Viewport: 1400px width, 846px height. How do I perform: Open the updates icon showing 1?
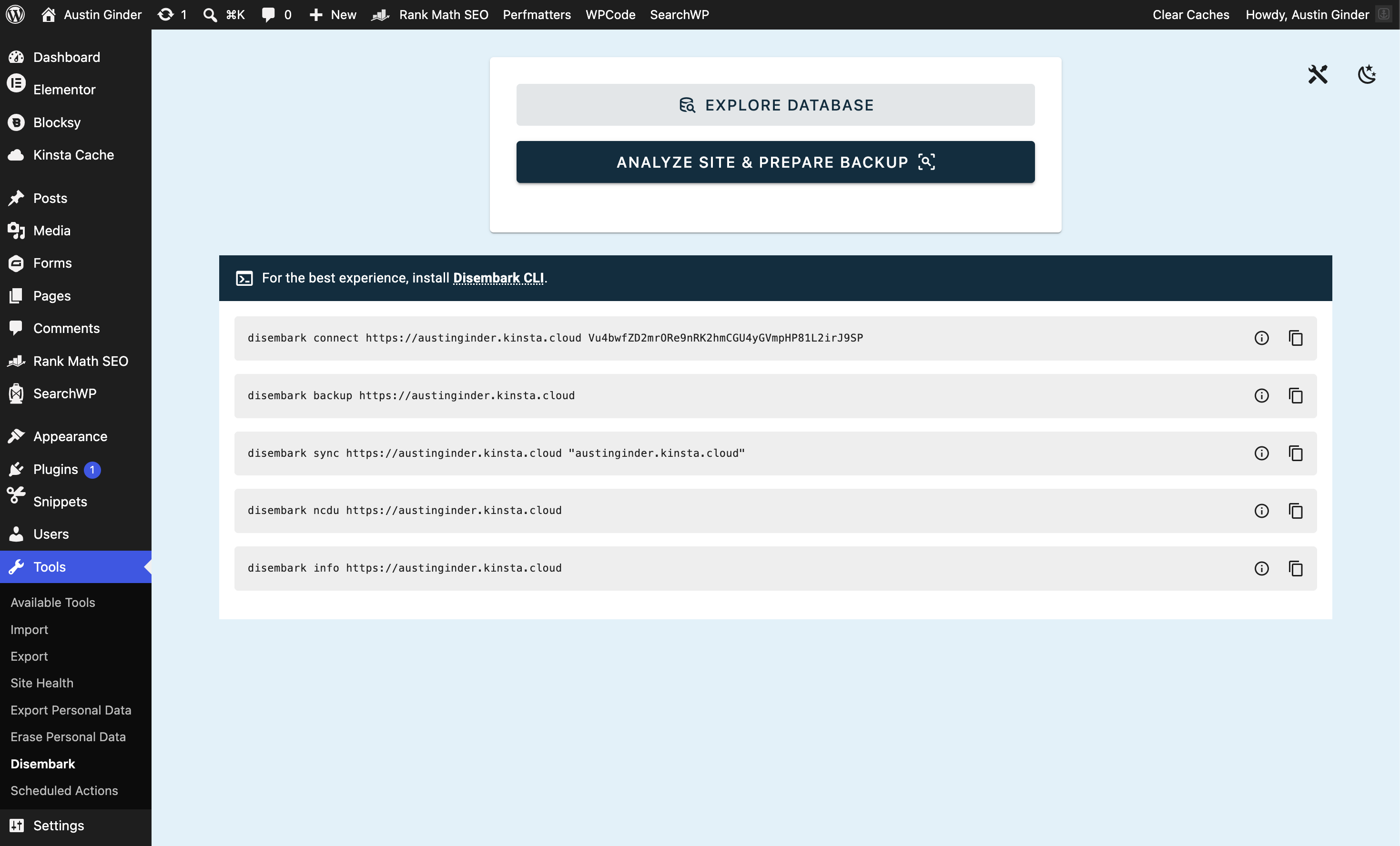click(x=172, y=14)
